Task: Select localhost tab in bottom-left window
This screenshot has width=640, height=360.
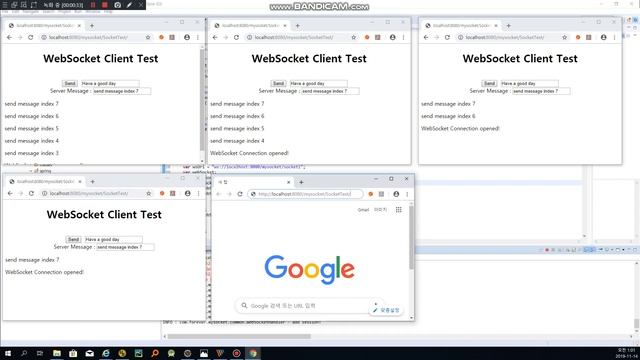Action: pyautogui.click(x=45, y=181)
